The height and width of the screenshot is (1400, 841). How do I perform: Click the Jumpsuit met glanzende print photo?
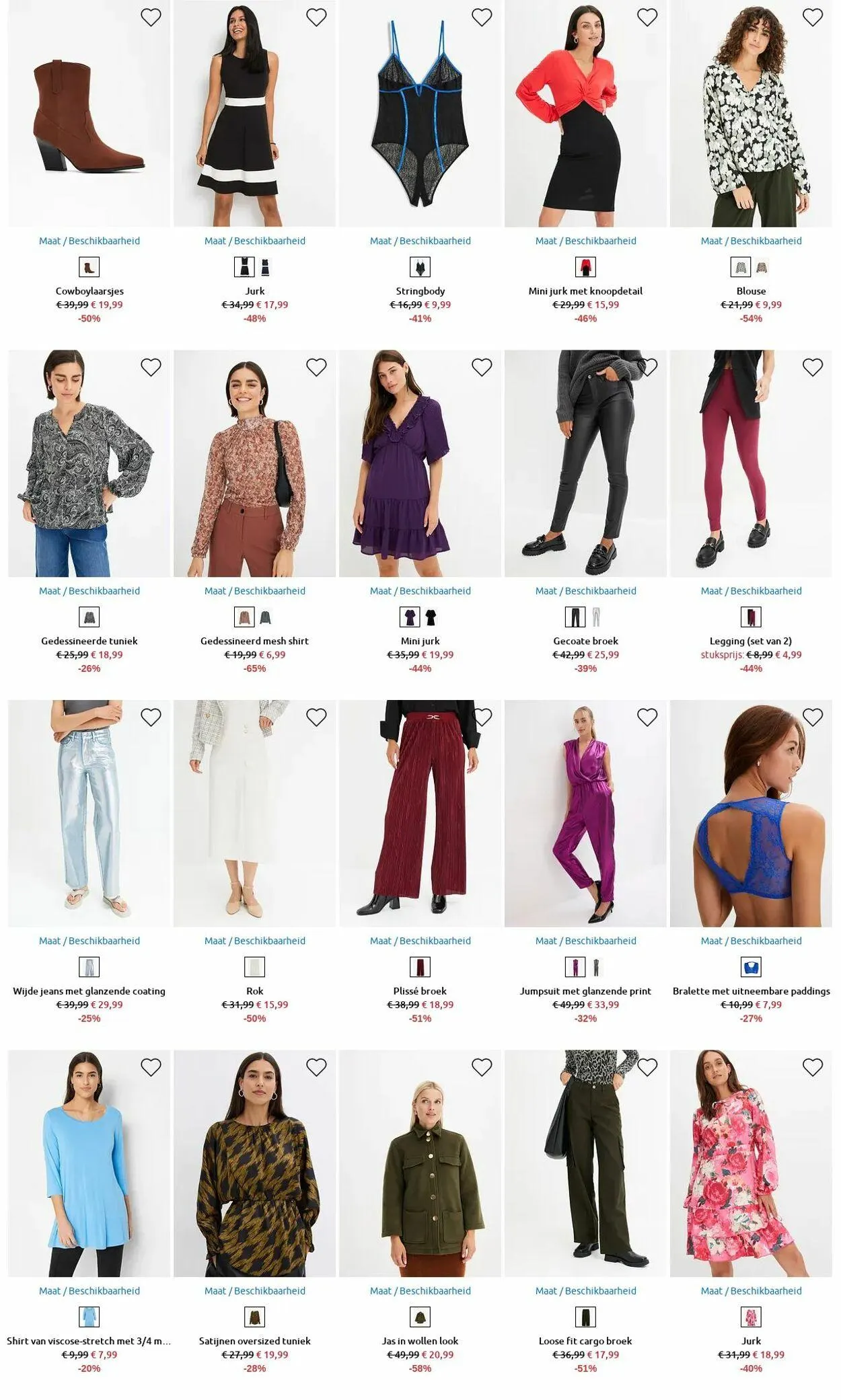(x=586, y=814)
